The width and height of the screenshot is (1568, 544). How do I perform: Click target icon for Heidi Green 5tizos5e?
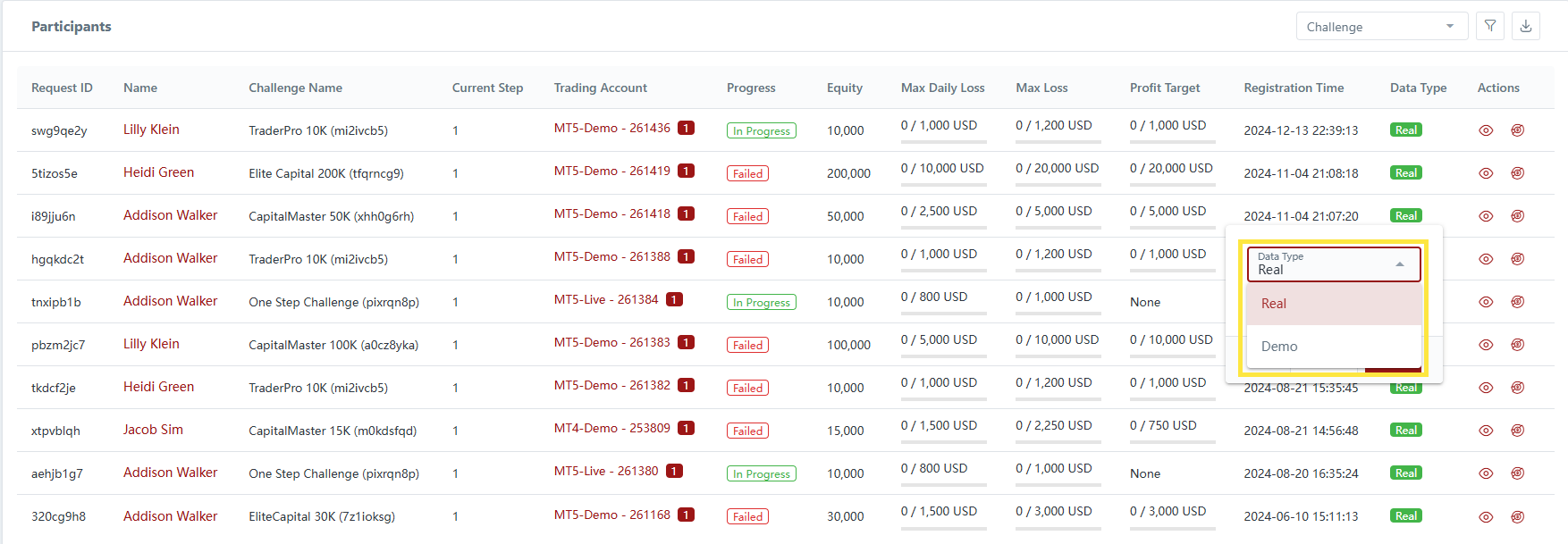click(1517, 173)
